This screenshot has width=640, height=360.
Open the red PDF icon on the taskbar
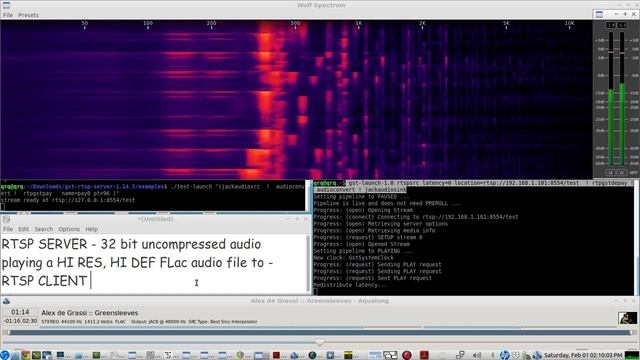pyautogui.click(x=424, y=355)
